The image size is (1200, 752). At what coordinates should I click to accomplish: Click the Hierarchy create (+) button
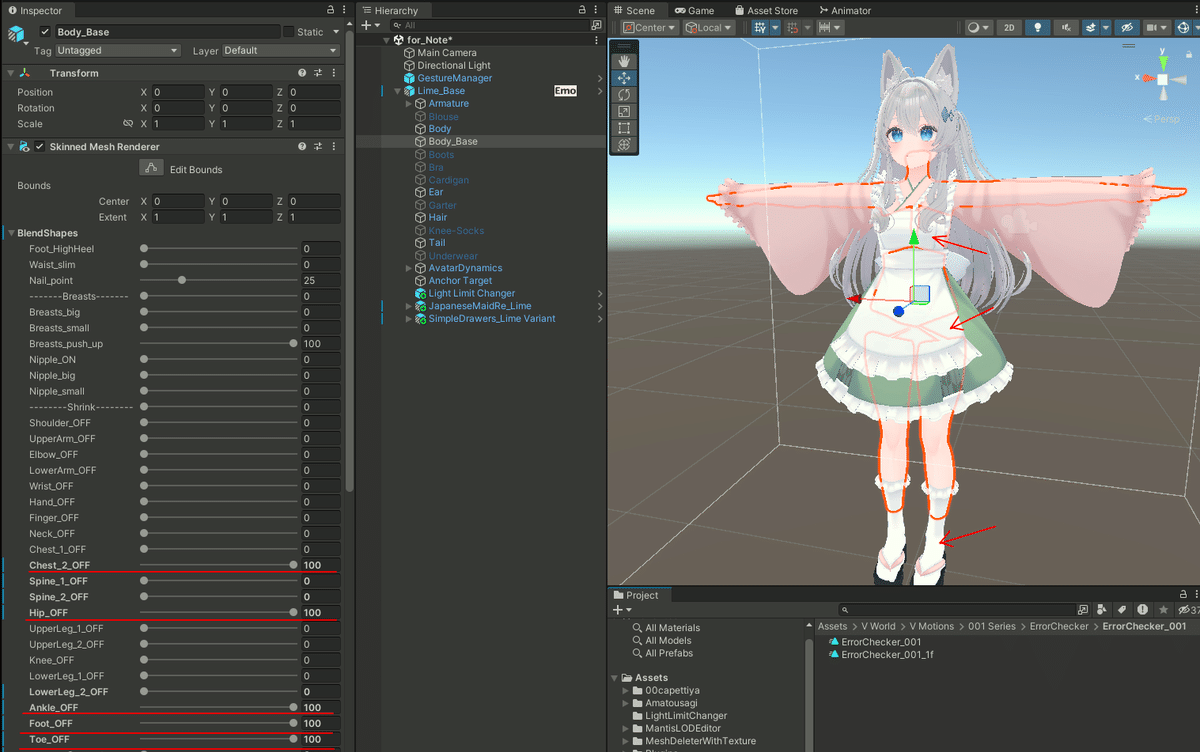[369, 25]
